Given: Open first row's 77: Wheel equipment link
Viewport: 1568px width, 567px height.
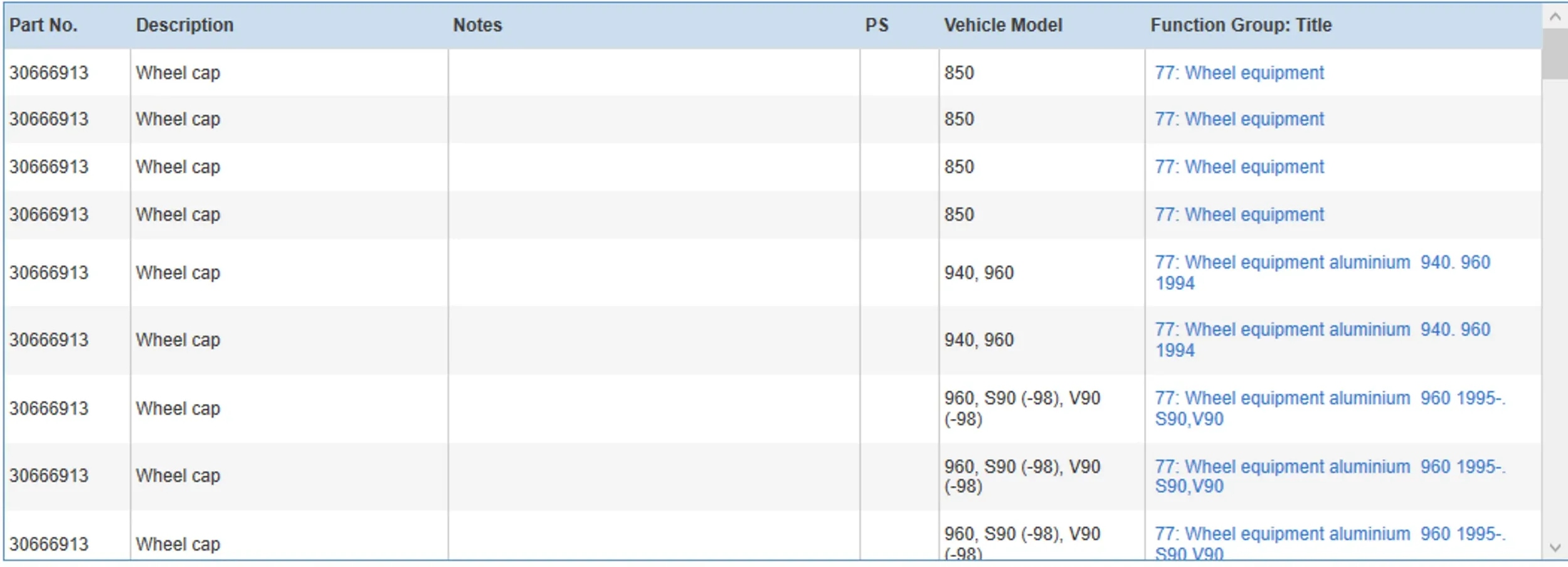Looking at the screenshot, I should (x=1239, y=73).
